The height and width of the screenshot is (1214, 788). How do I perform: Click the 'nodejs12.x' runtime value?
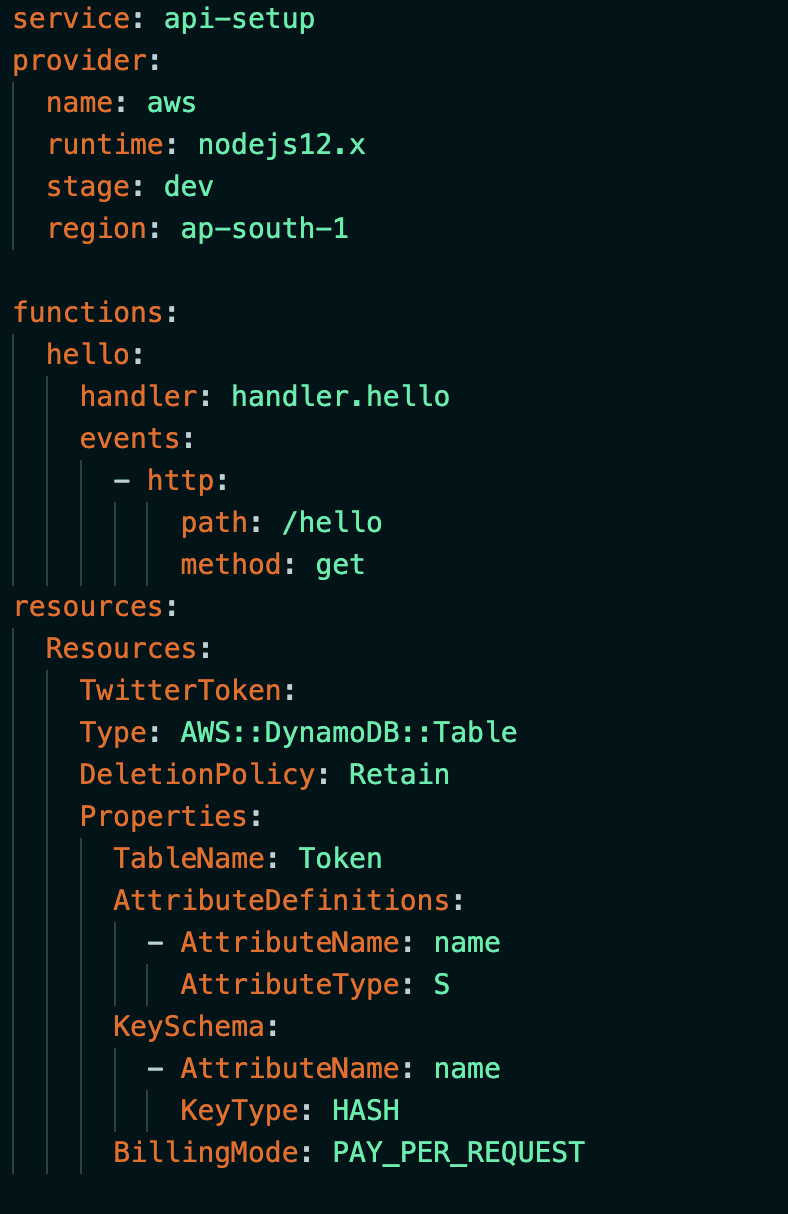click(281, 145)
